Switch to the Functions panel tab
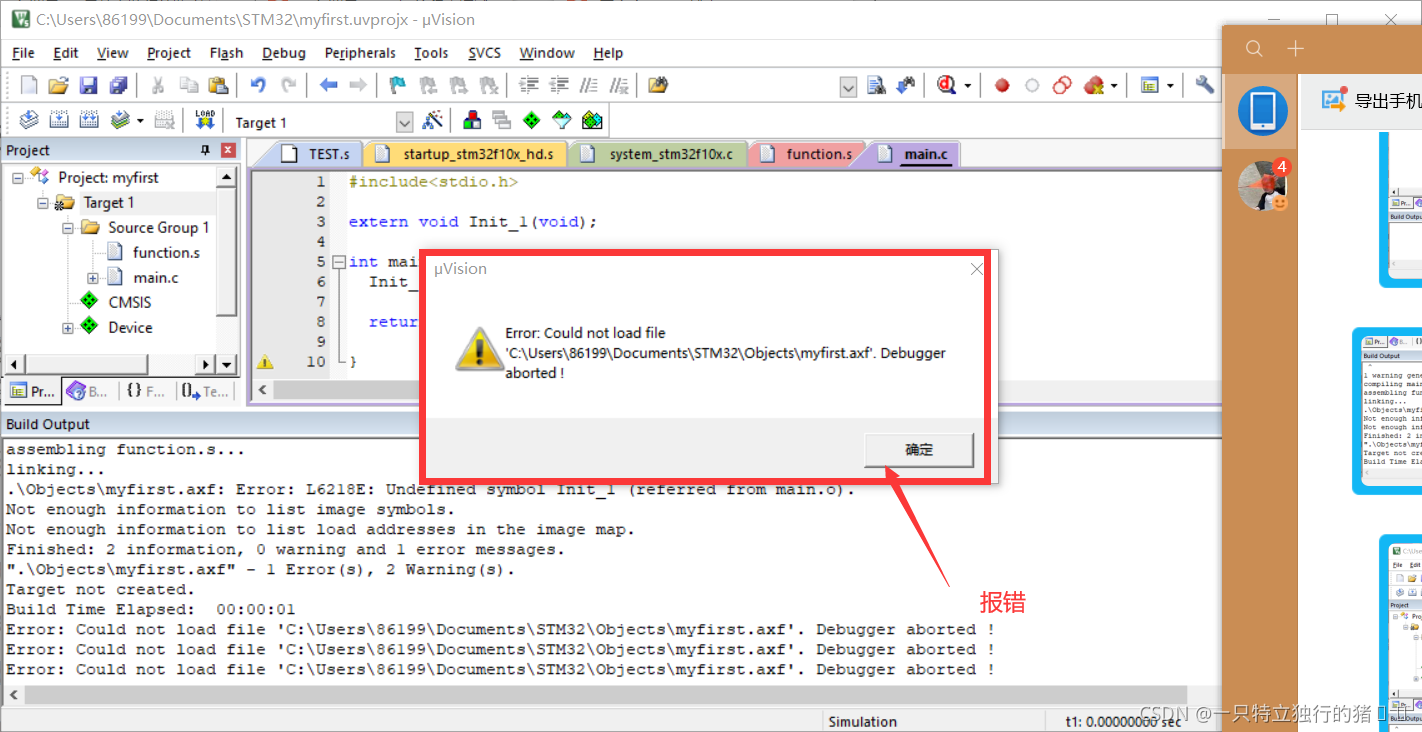This screenshot has height=732, width=1422. tap(145, 392)
